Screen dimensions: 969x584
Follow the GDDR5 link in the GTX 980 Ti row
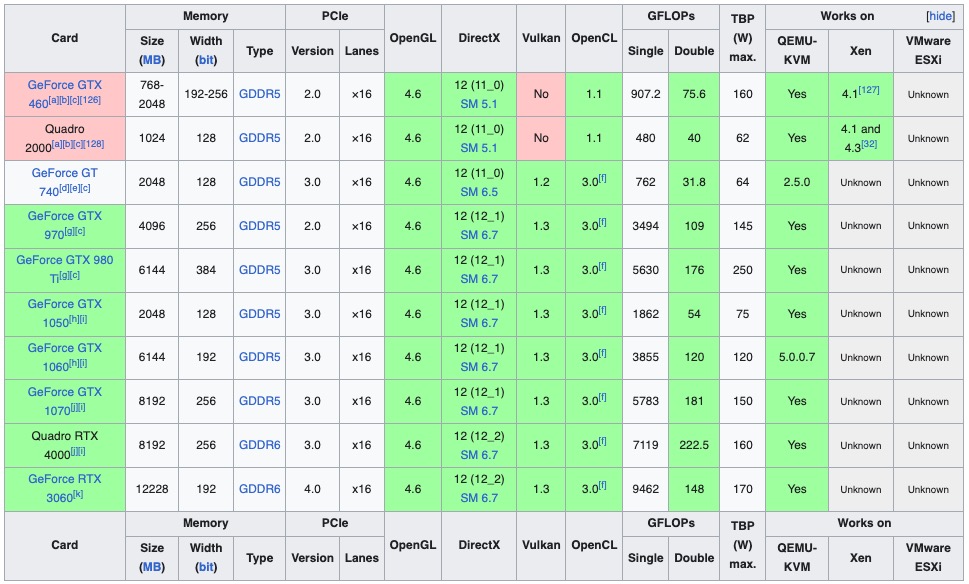click(x=260, y=269)
